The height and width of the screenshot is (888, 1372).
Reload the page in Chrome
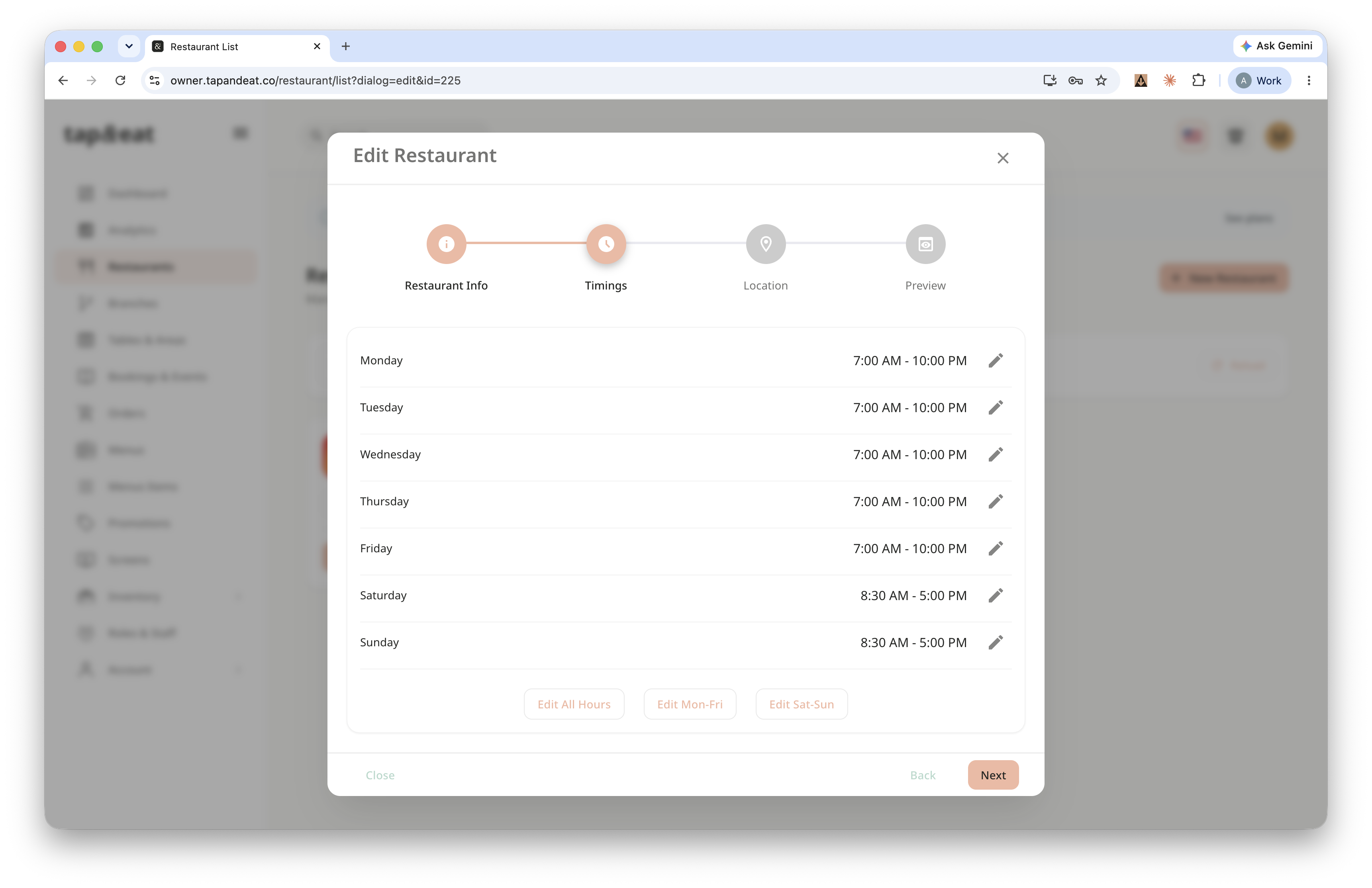coord(120,81)
